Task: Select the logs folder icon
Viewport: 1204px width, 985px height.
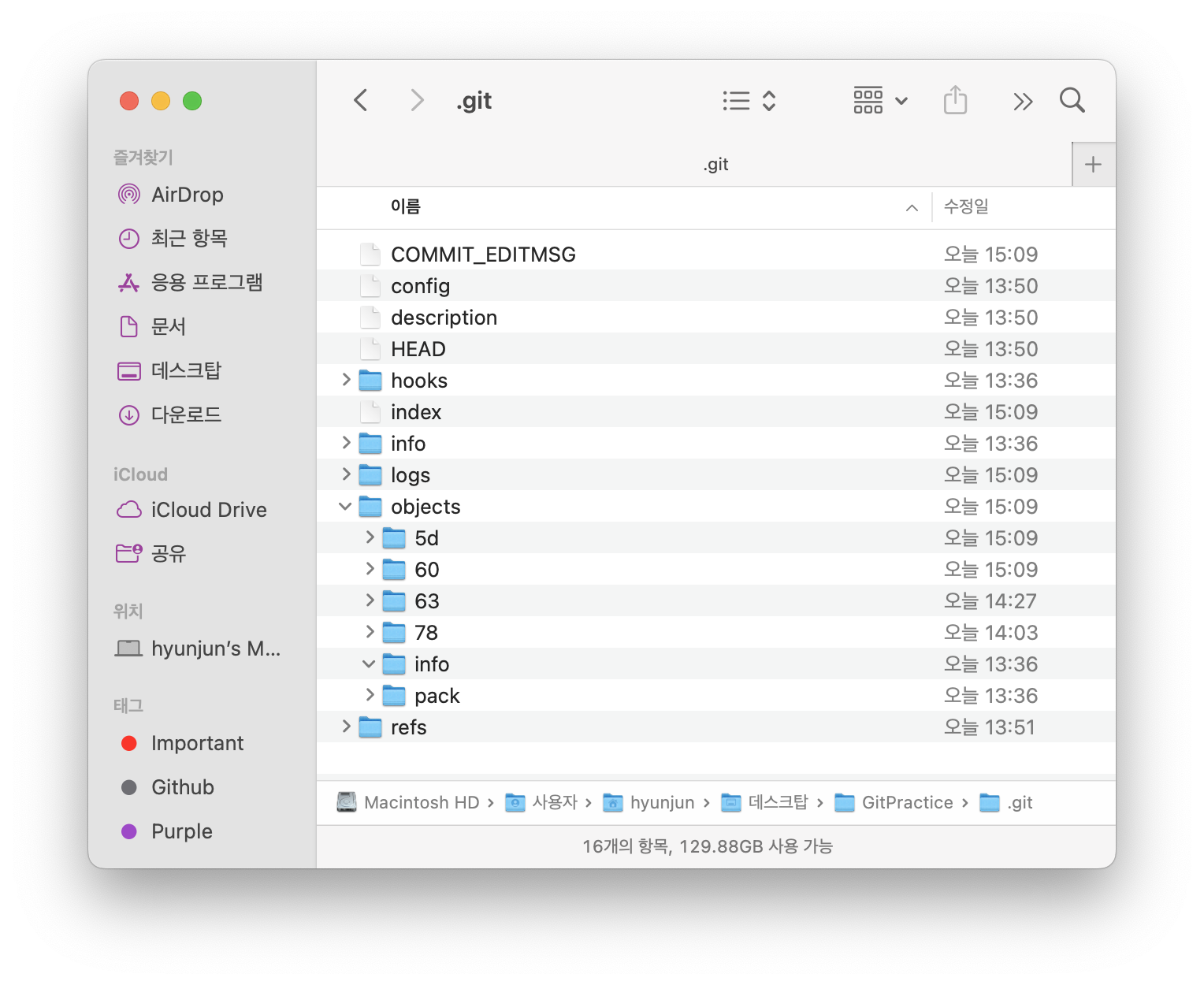Action: point(370,474)
